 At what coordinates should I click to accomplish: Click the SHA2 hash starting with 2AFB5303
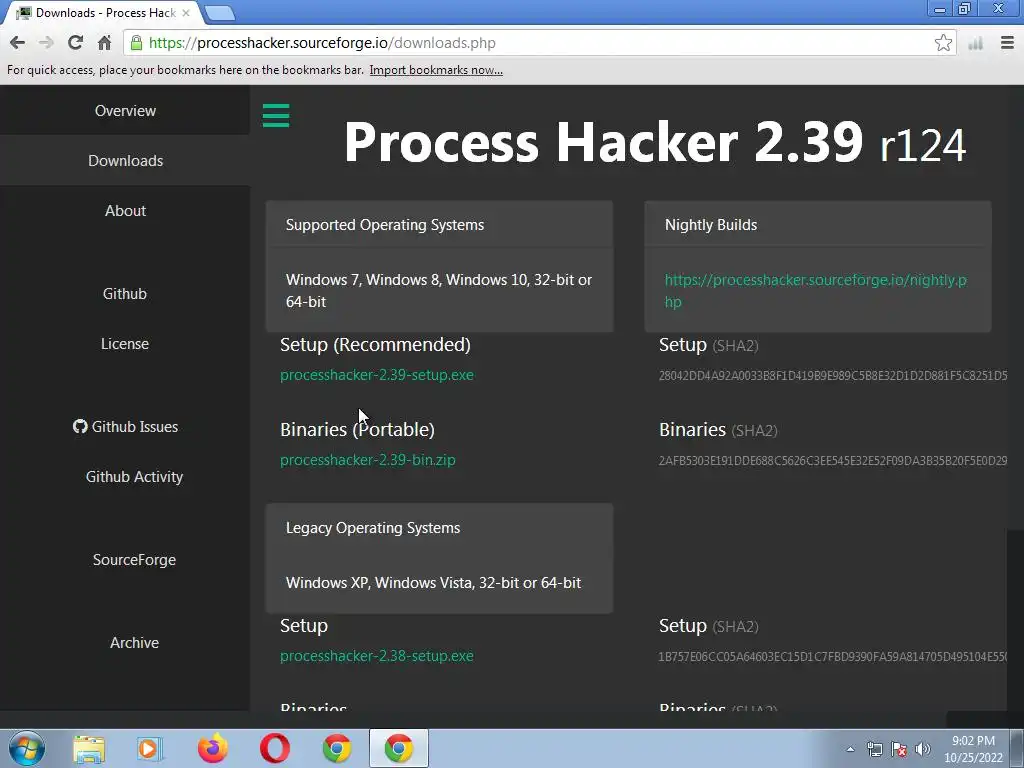point(833,460)
